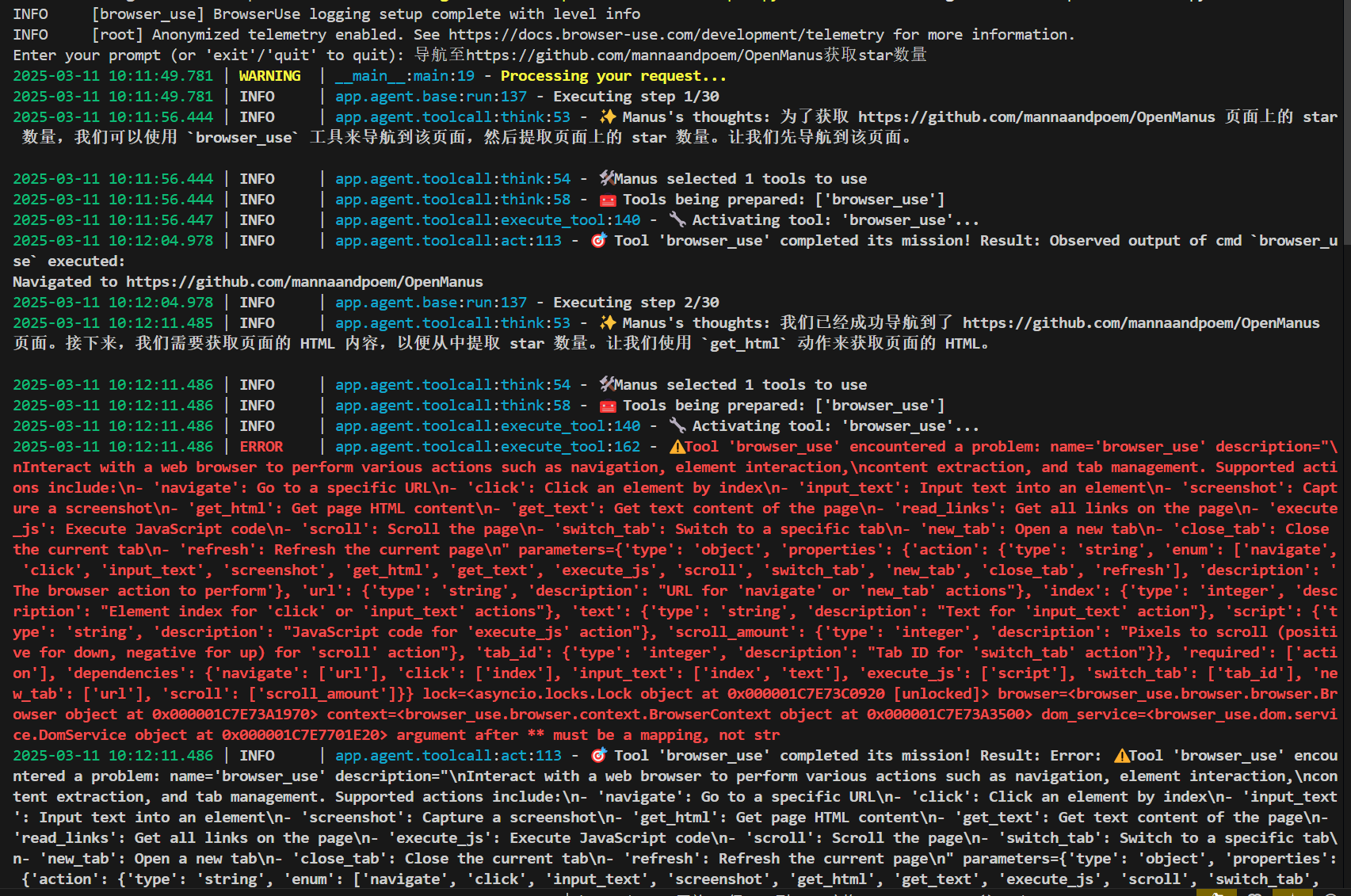Image resolution: width=1351 pixels, height=896 pixels.
Task: Click the __main__:main:19 source reference
Action: pos(404,76)
